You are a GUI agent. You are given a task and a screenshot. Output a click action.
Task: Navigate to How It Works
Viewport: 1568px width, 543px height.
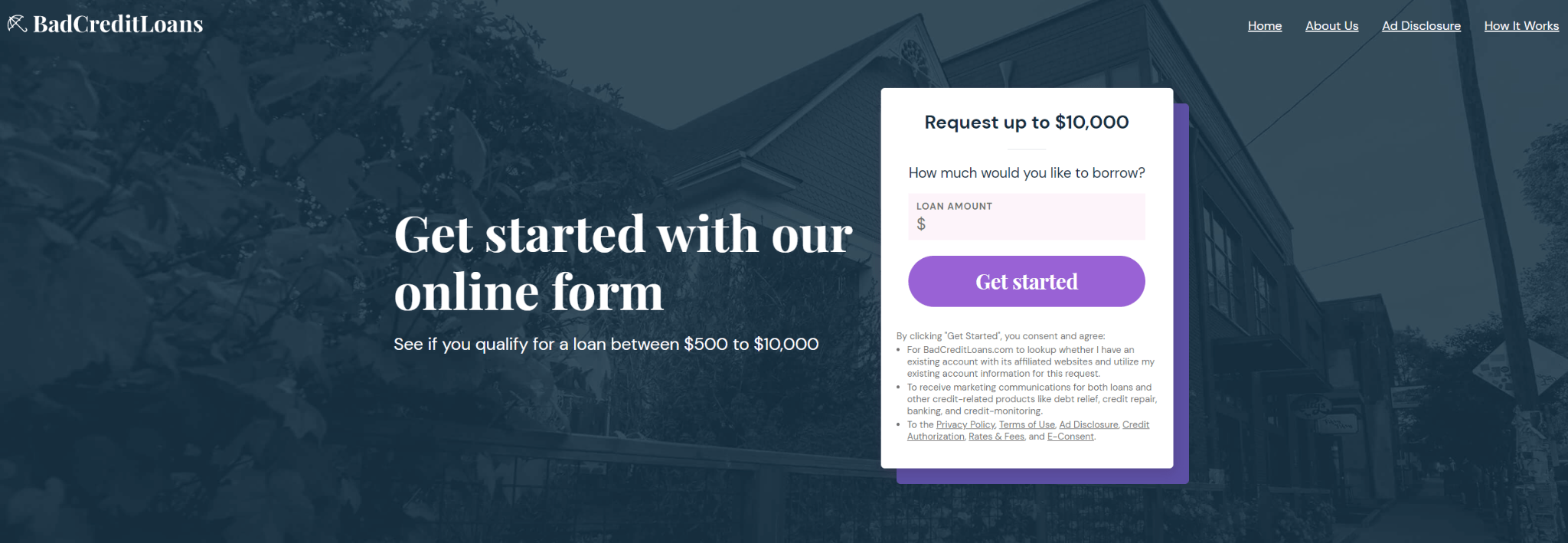[x=1521, y=26]
